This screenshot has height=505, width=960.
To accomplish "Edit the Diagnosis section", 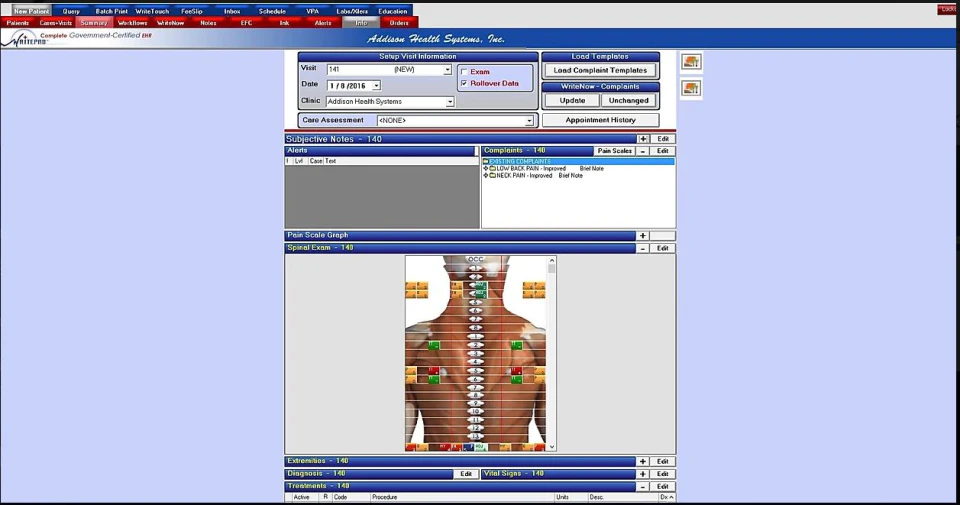I will [x=466, y=474].
